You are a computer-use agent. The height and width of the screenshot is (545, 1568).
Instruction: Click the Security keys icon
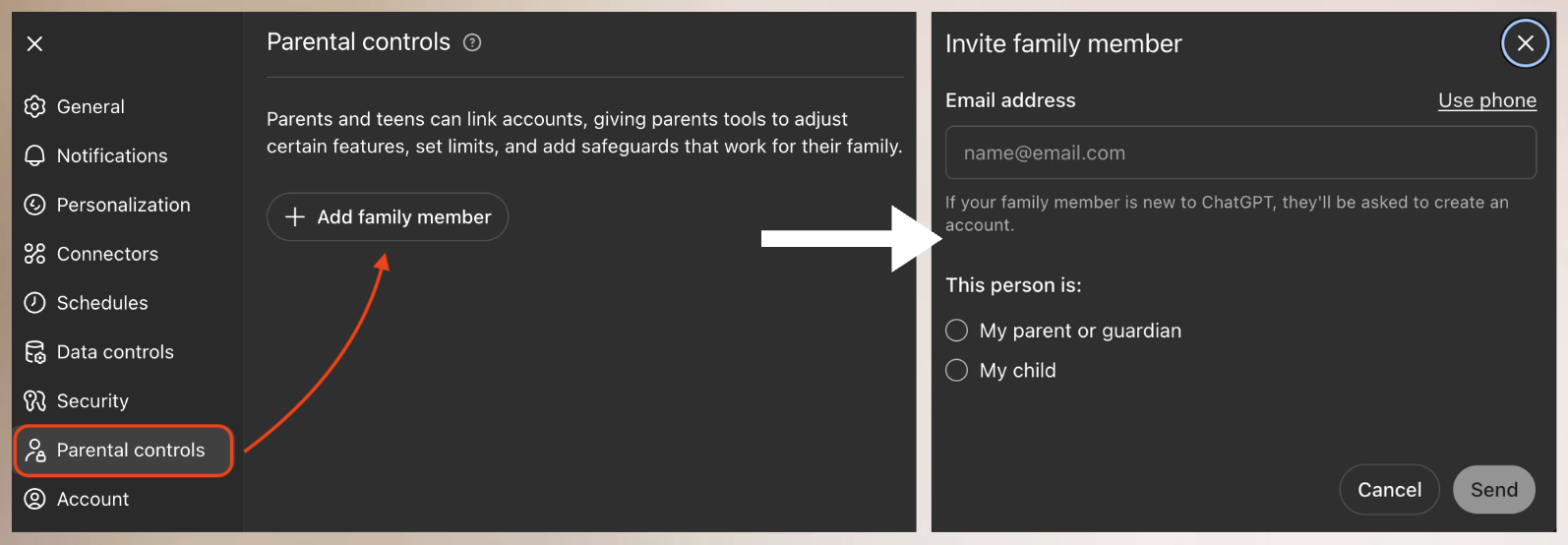click(x=35, y=401)
